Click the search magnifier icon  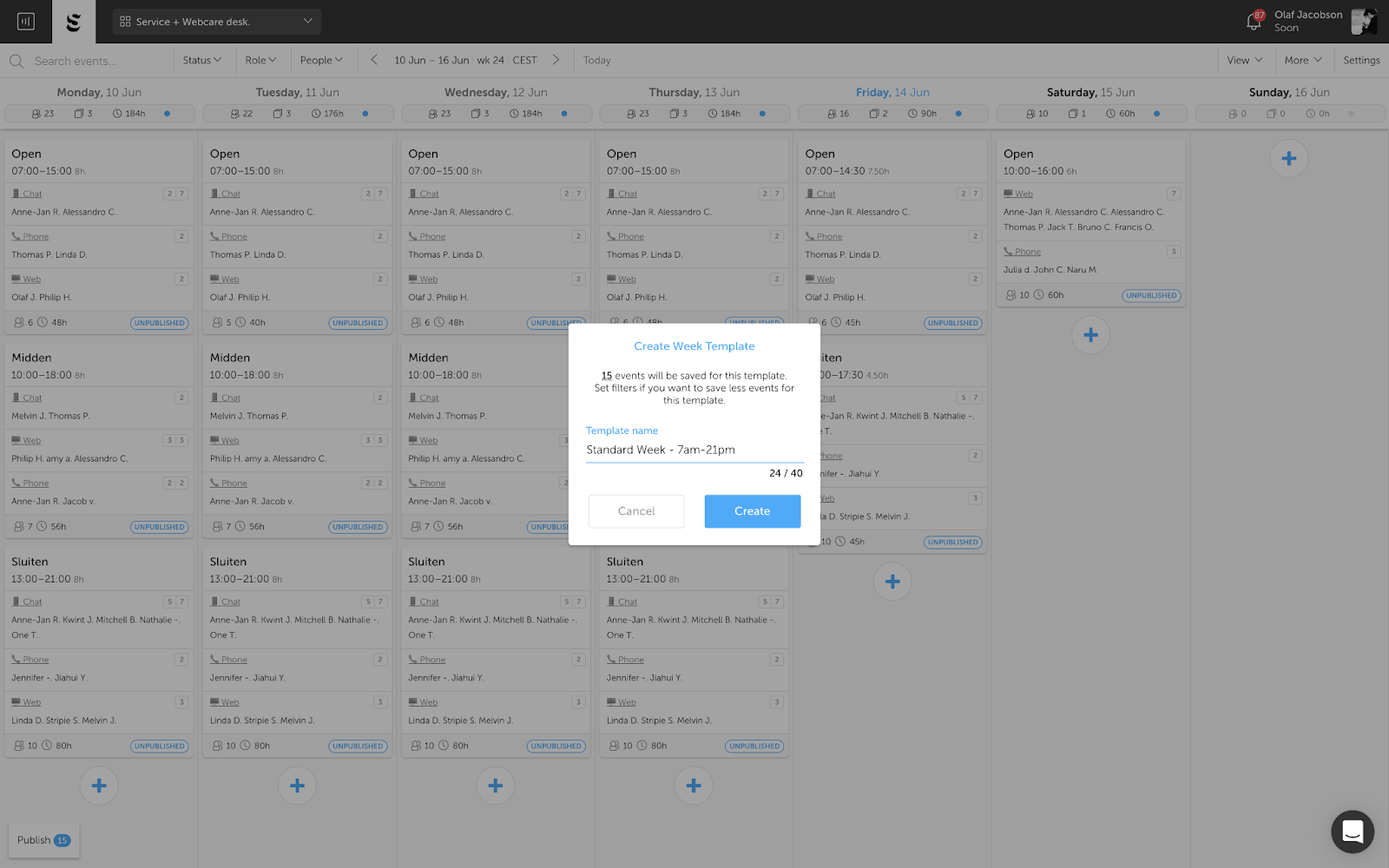click(x=16, y=61)
